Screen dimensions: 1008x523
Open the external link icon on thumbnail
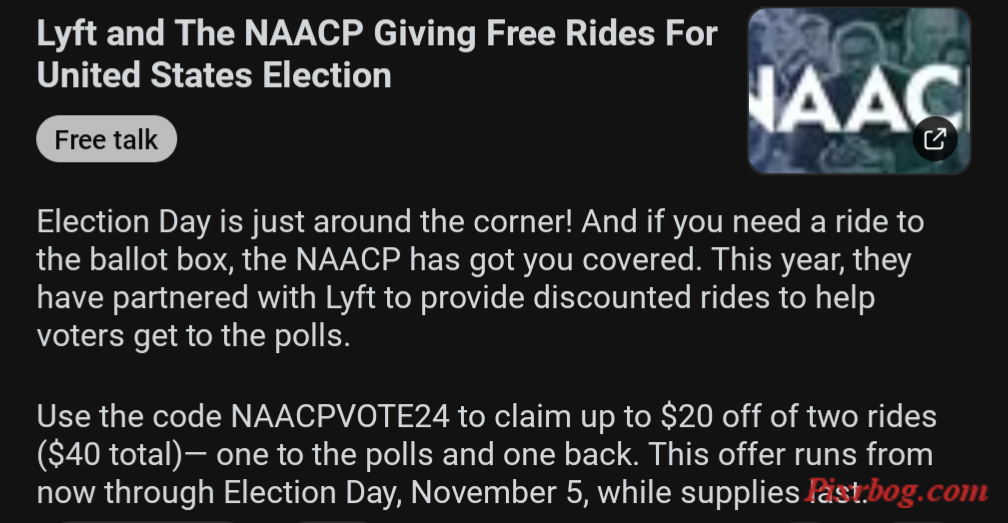click(x=935, y=139)
